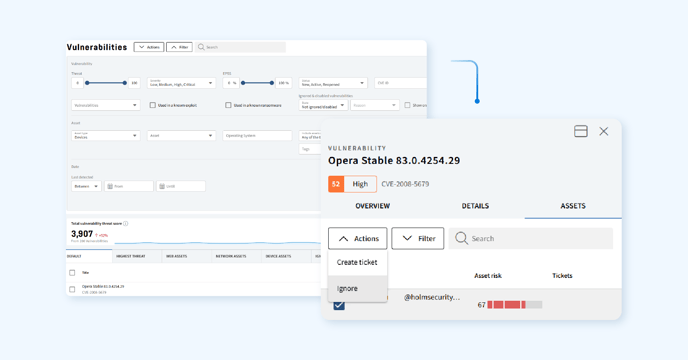Click the Operating System input field

(x=257, y=136)
